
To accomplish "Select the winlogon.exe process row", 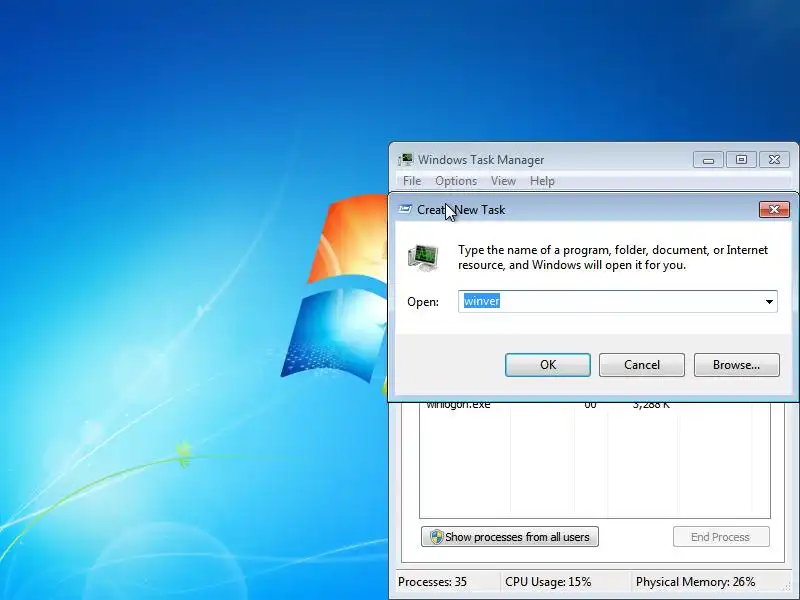I will tap(594, 405).
